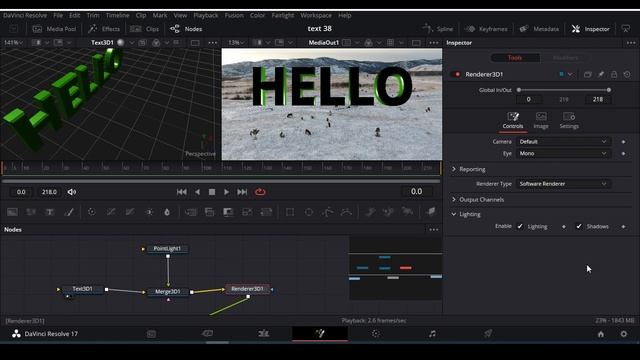Toggle the Nodes panel button

(186, 29)
